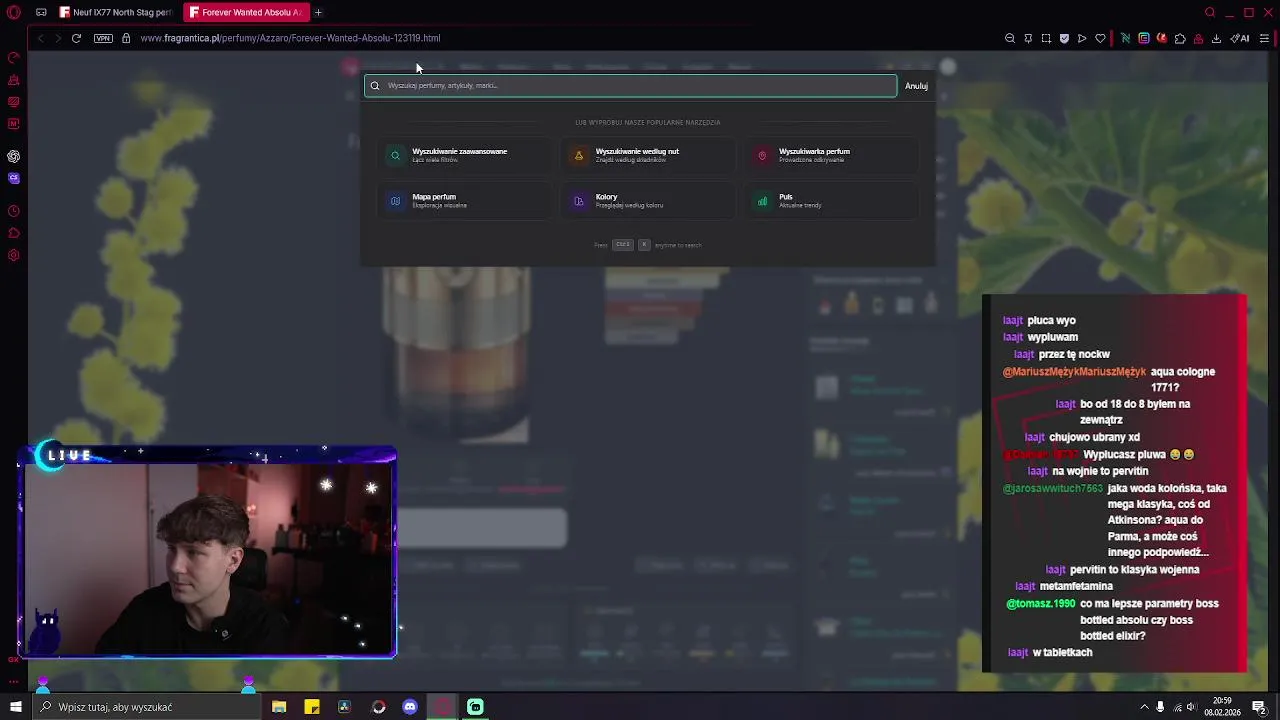
Task: Click the search tabs icon in the title bar
Action: pyautogui.click(x=1210, y=12)
